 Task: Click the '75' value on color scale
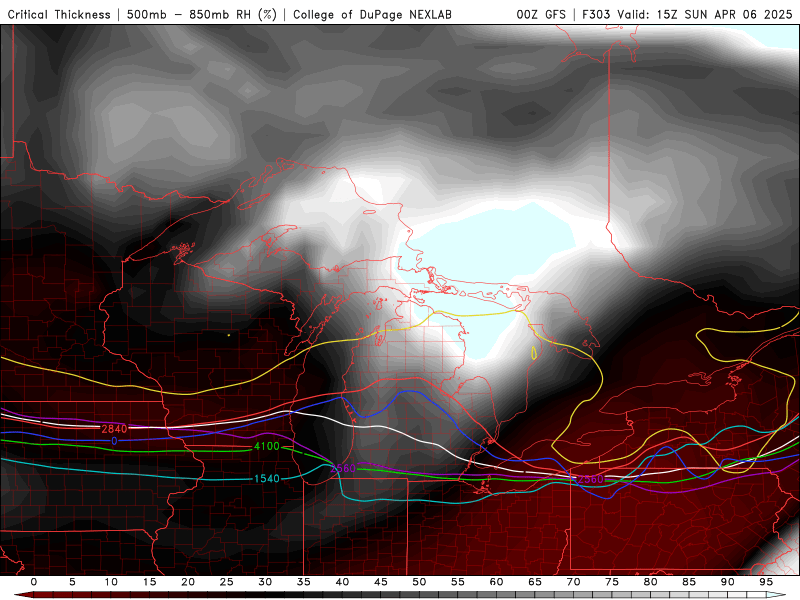[612, 582]
